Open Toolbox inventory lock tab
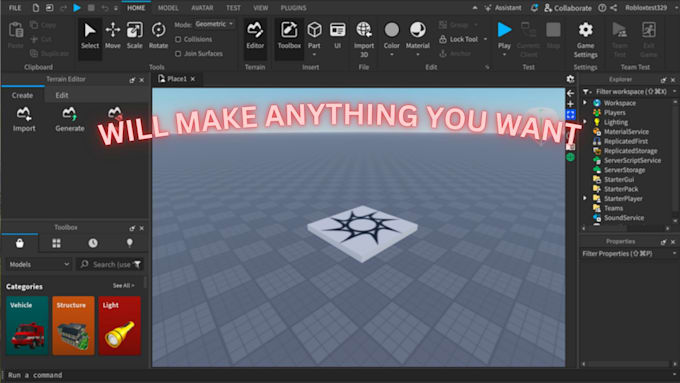Image resolution: width=680 pixels, height=383 pixels. [x=20, y=243]
